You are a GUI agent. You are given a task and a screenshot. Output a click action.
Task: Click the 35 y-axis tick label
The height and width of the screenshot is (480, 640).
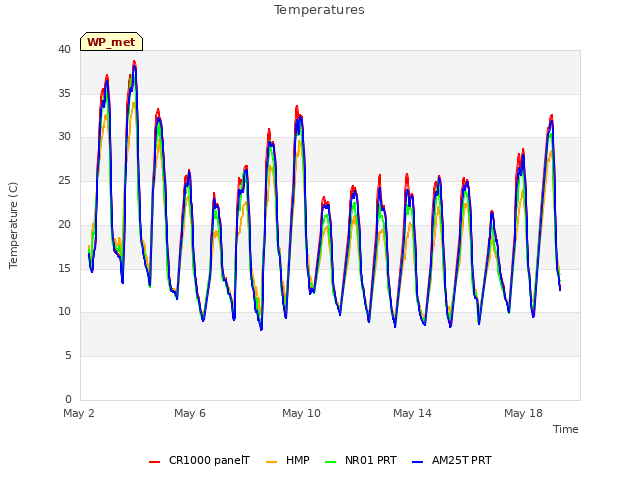pos(64,93)
